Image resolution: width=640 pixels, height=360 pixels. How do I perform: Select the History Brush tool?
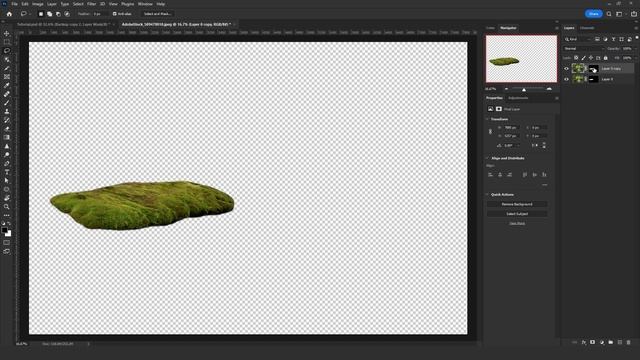click(7, 120)
